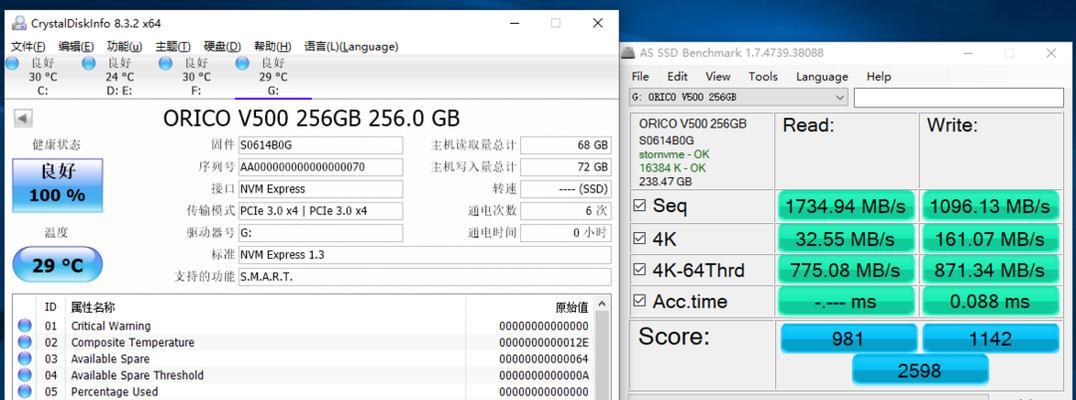
Task: Click the empty text box beside drive dropdown
Action: pos(957,97)
